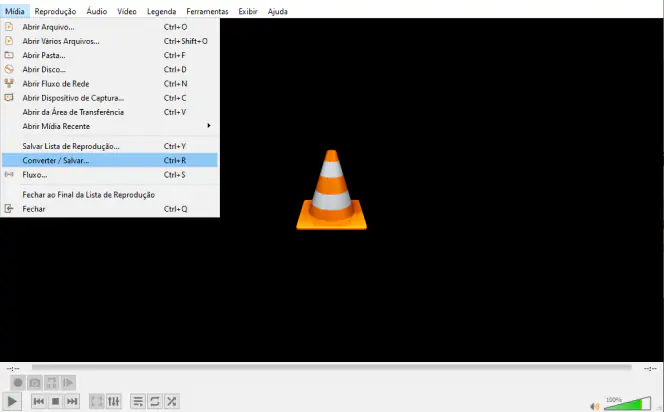Choose Abrir Arquivo... from the menu
664x412 pixels.
pos(110,27)
